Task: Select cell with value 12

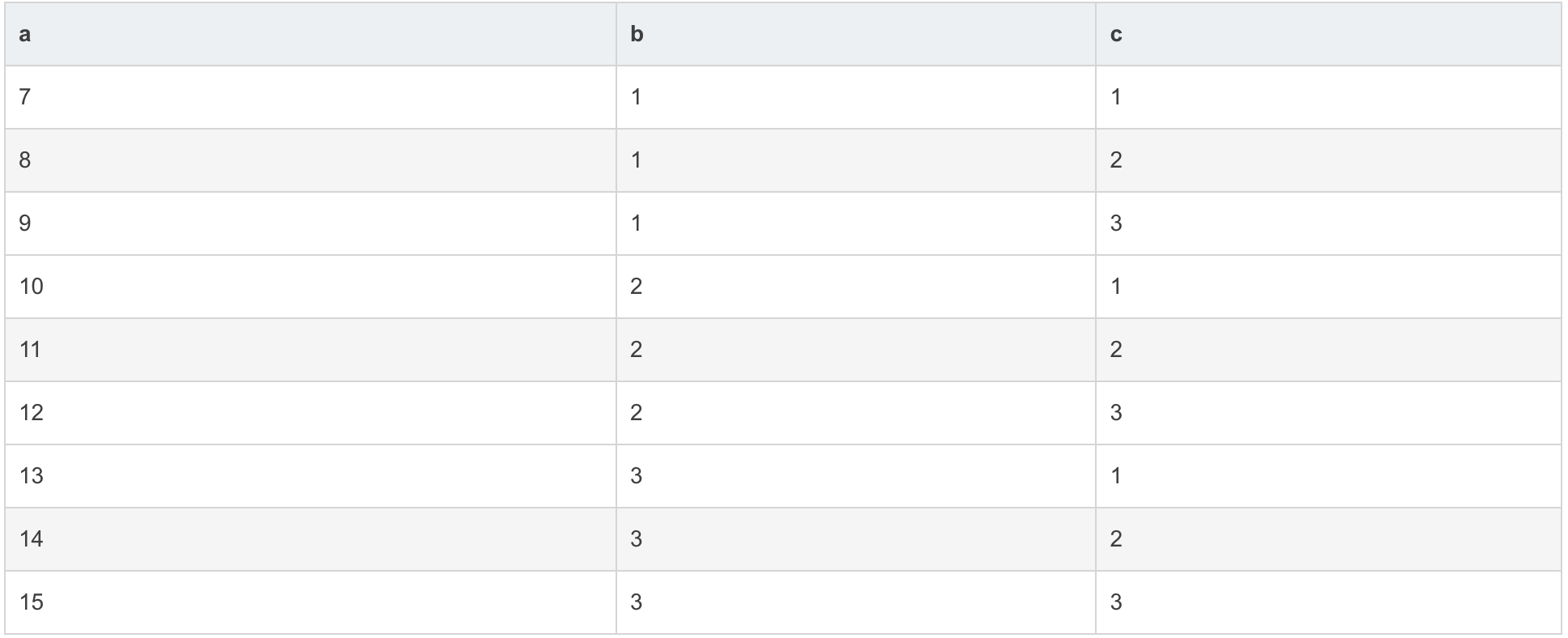Action: pyautogui.click(x=310, y=413)
